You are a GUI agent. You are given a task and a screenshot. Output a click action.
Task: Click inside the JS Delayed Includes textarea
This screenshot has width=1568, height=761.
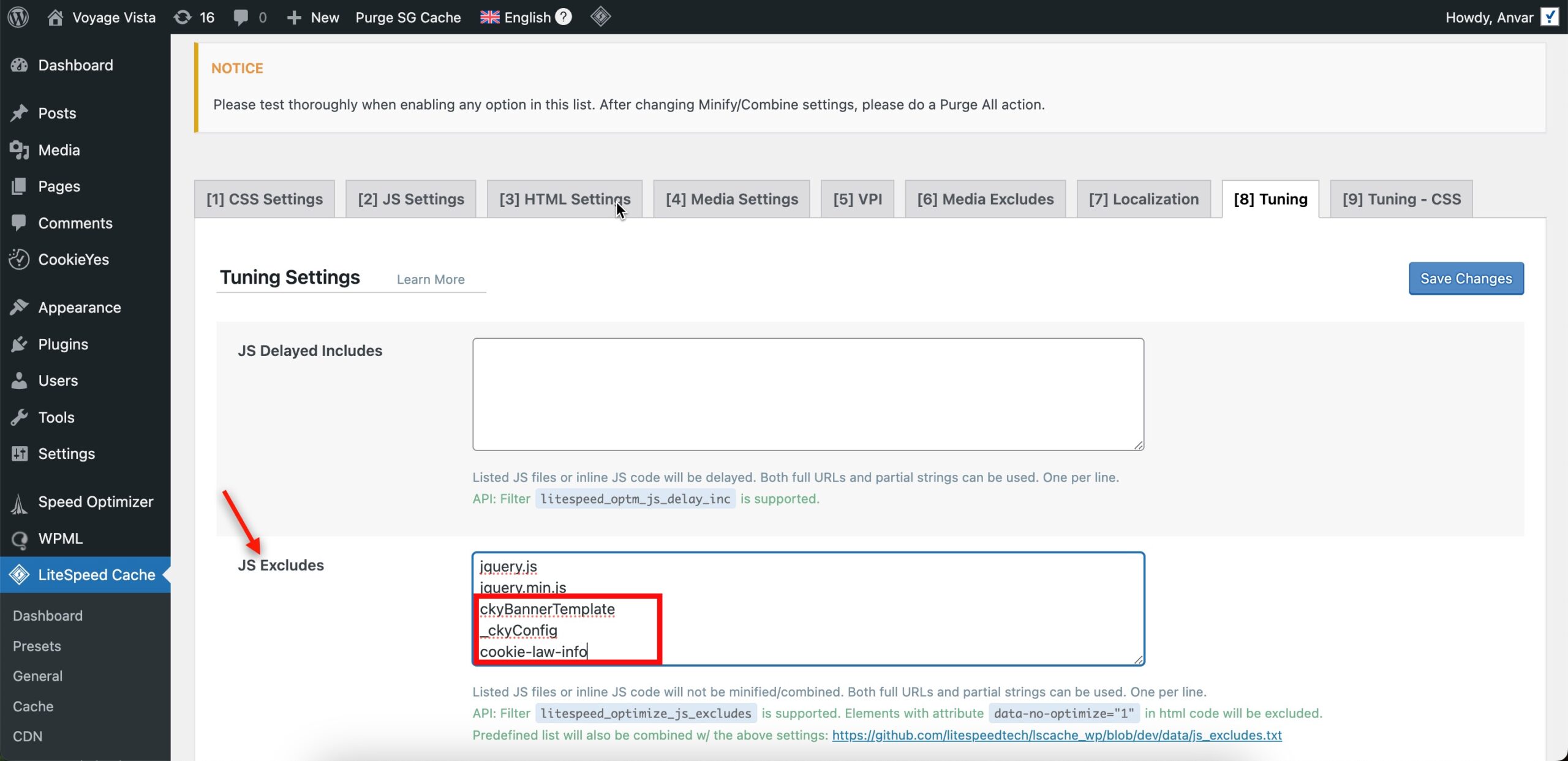[808, 394]
